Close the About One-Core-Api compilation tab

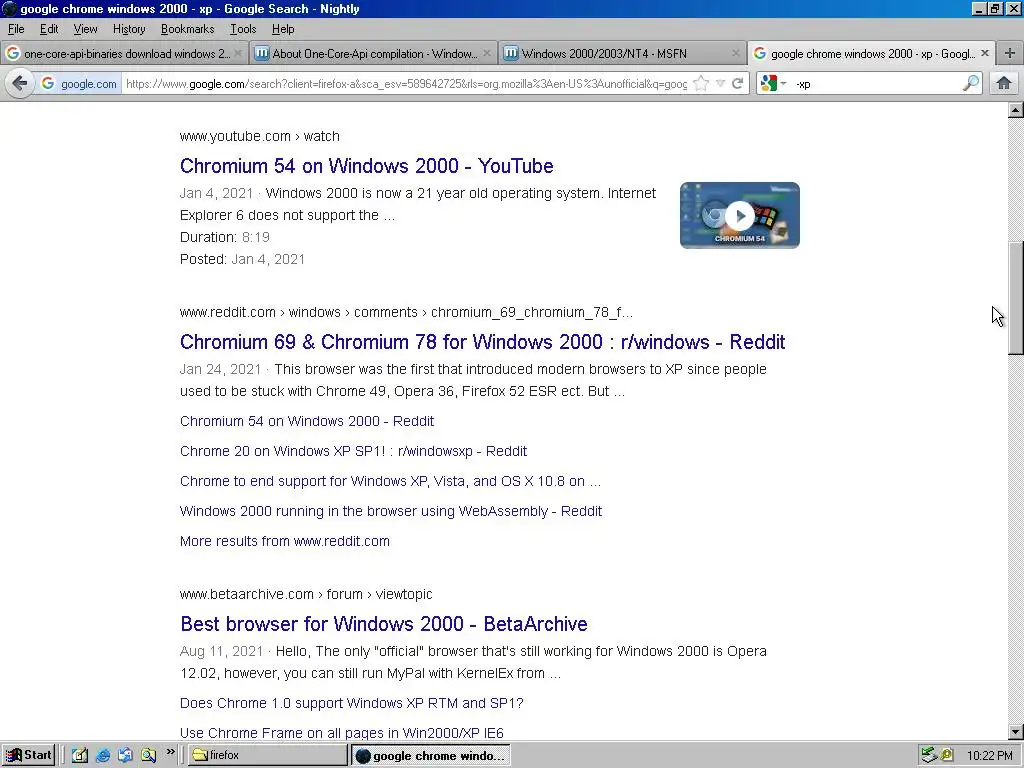tap(487, 54)
